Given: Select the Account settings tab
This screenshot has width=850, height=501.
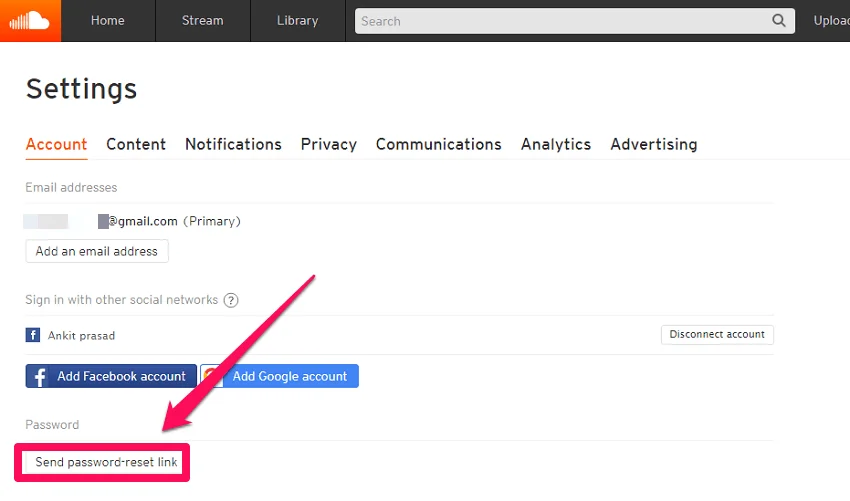Looking at the screenshot, I should (x=56, y=144).
